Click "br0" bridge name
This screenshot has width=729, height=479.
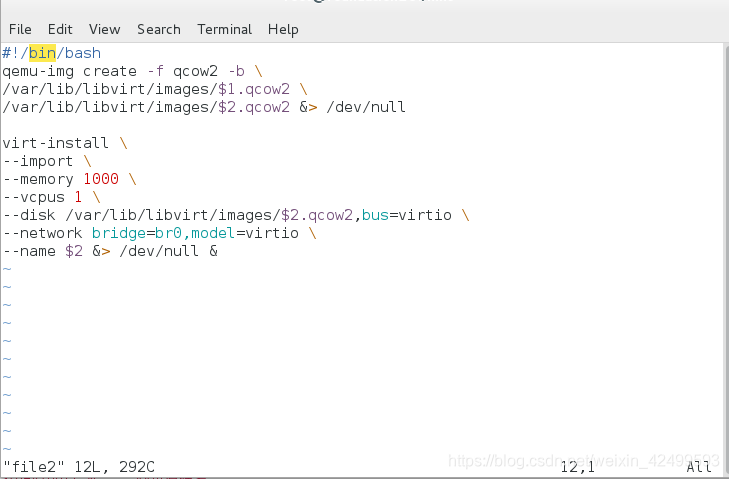coord(168,233)
